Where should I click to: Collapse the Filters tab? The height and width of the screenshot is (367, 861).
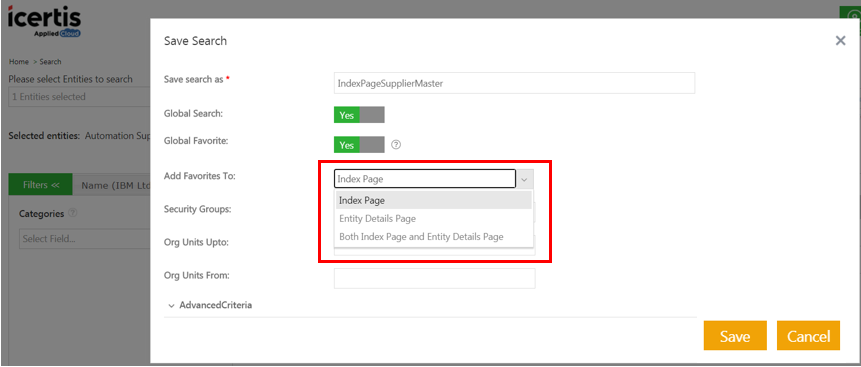(x=41, y=185)
